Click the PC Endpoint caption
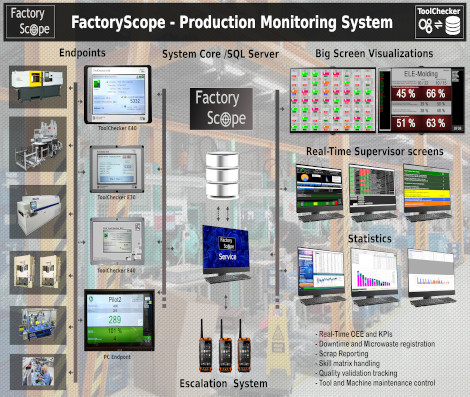This screenshot has height=397, width=470. (x=117, y=357)
